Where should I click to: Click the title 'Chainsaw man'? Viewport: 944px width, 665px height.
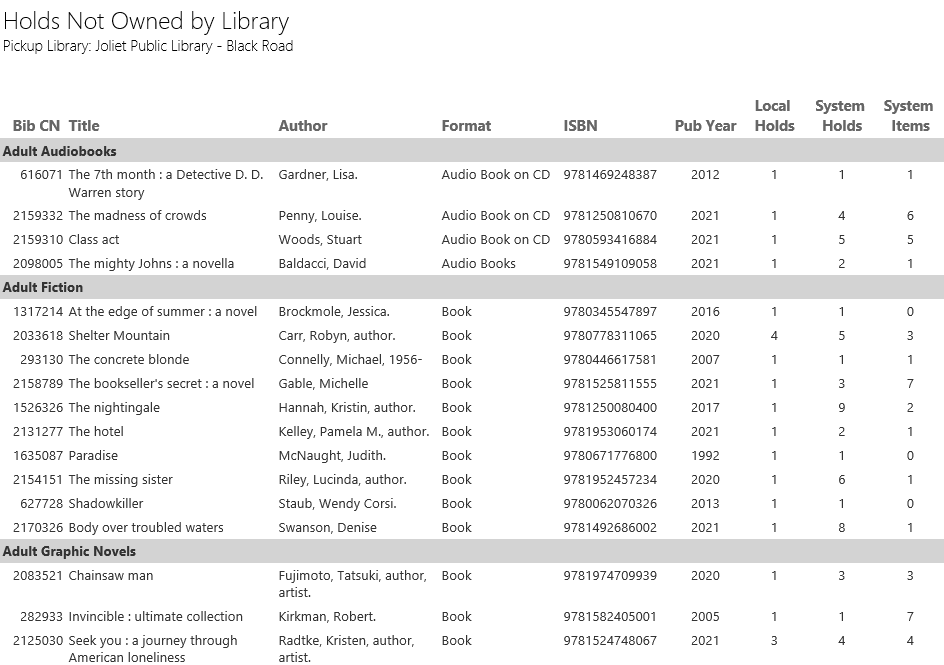[x=111, y=576]
